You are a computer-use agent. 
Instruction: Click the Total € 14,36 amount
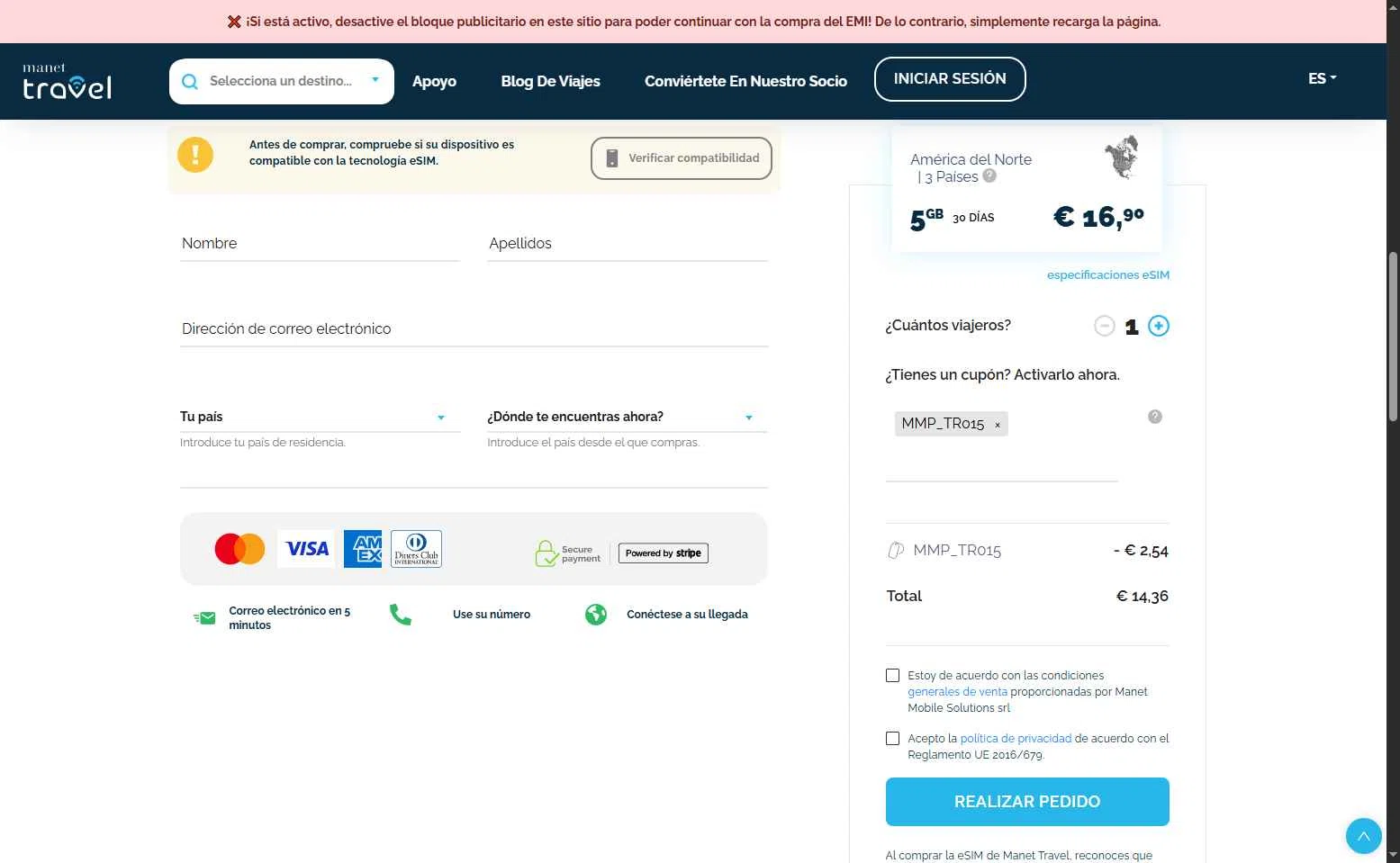pos(1142,596)
